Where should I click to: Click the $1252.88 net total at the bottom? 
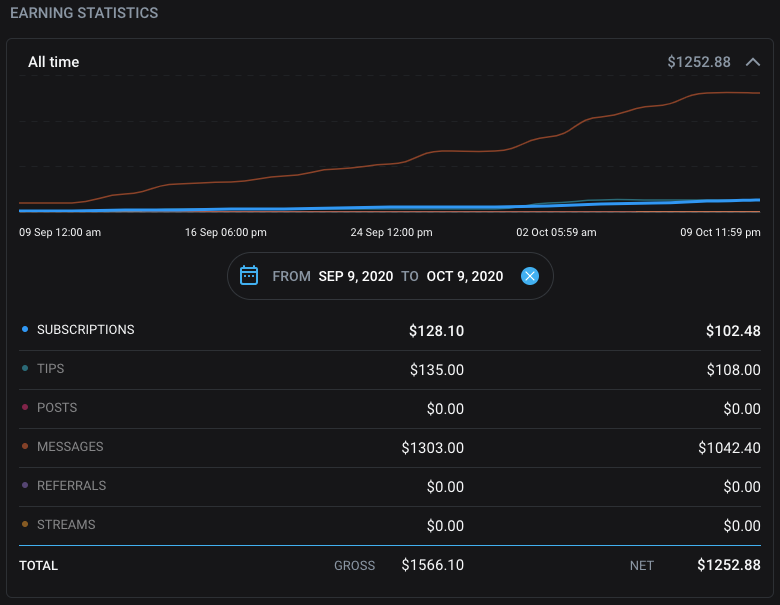pos(729,565)
